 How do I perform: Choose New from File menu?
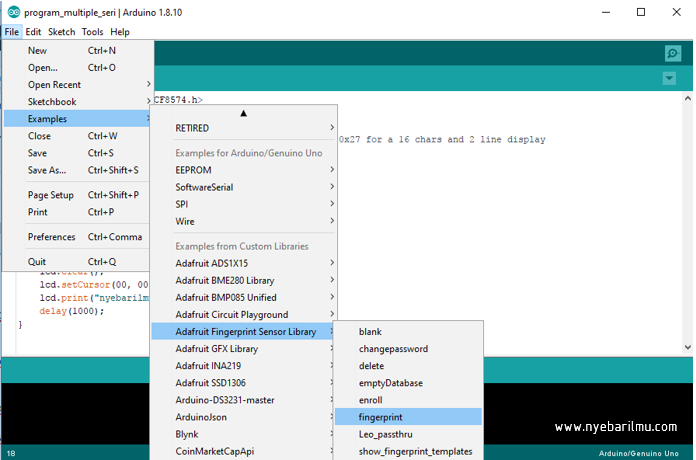click(x=77, y=51)
